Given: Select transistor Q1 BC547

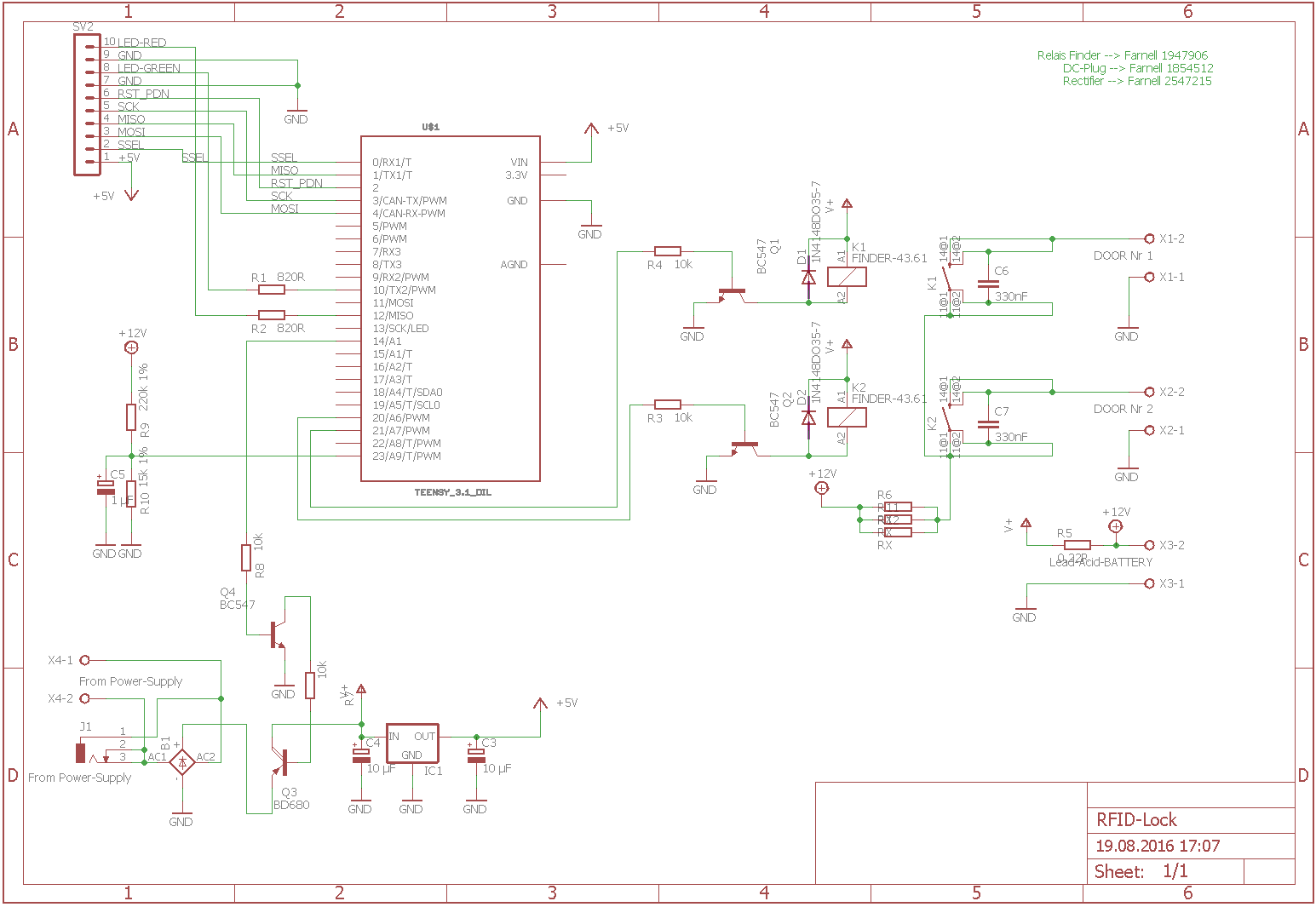Looking at the screenshot, I should 732,295.
